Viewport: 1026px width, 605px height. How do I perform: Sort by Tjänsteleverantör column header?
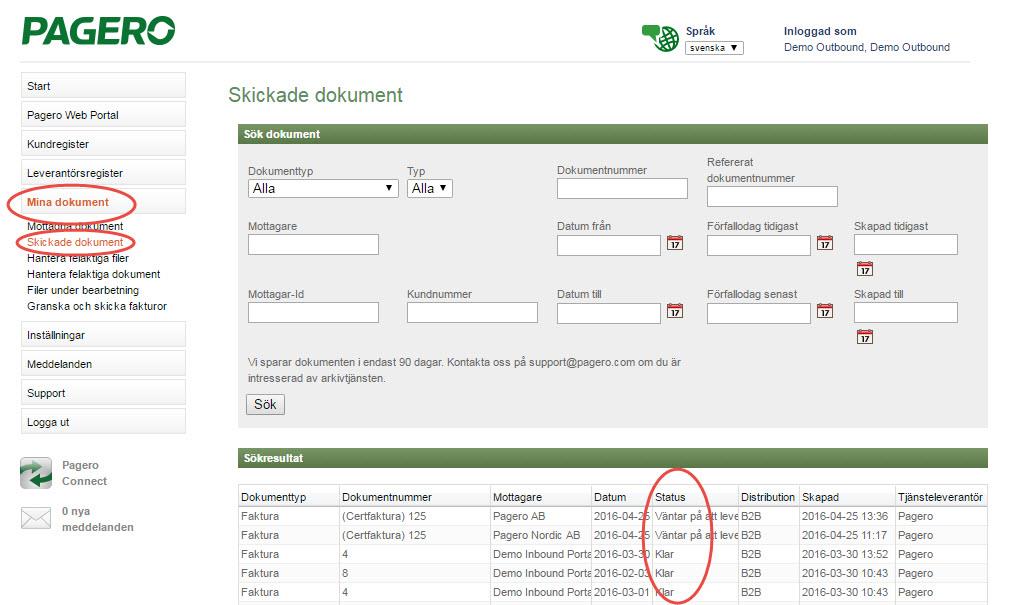[x=941, y=497]
